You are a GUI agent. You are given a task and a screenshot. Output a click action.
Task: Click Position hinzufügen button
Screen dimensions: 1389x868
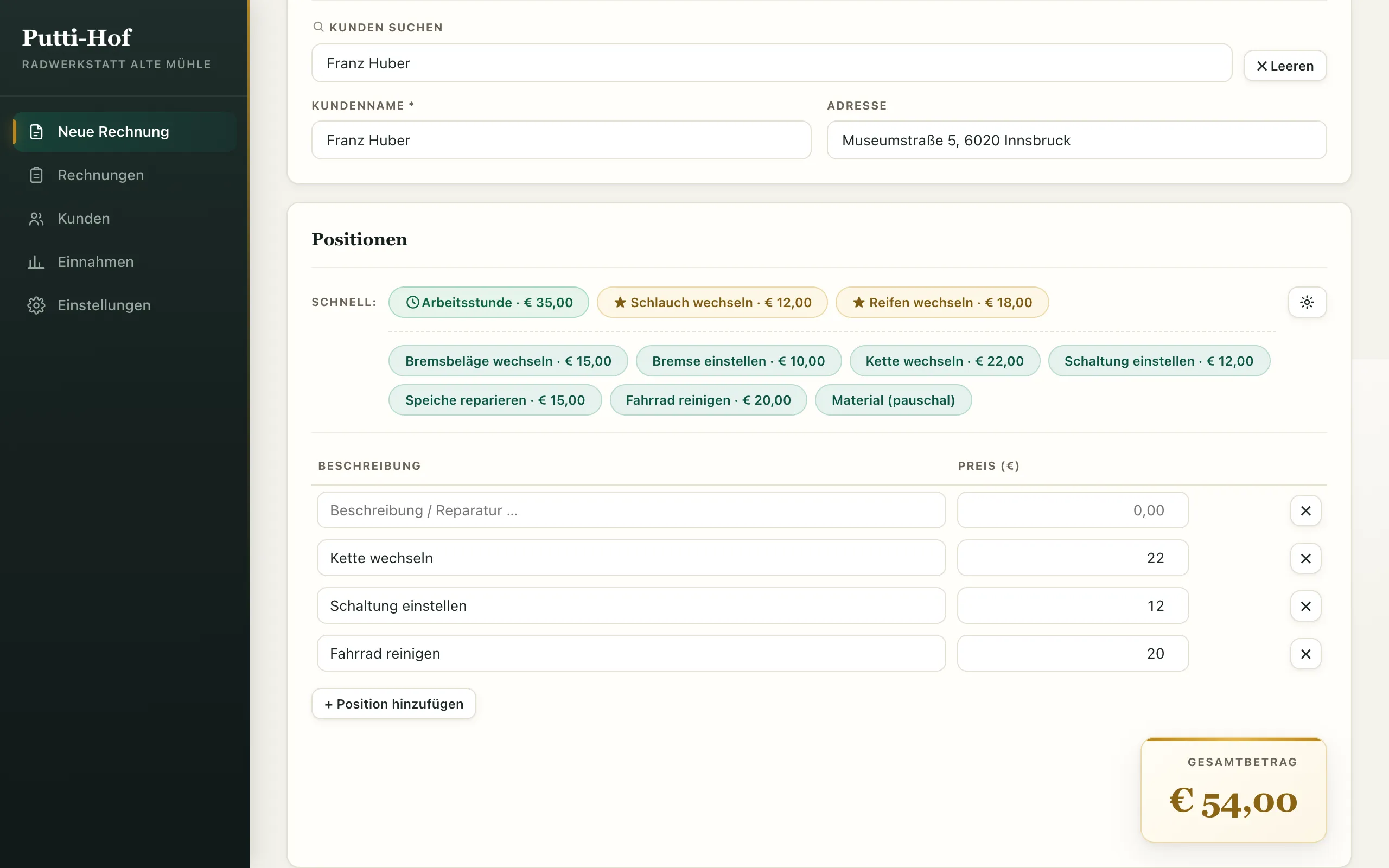(394, 703)
